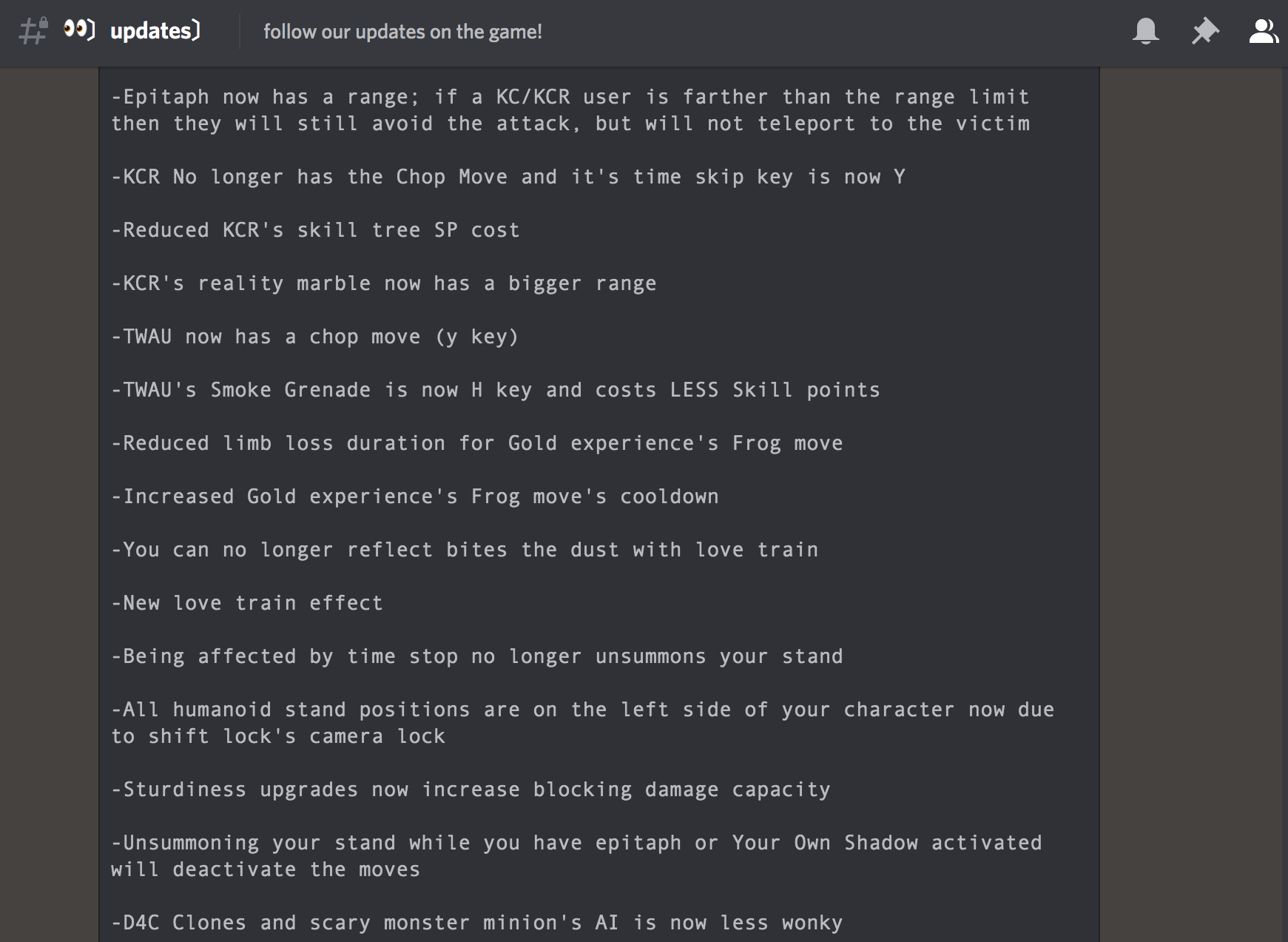Click the "New love train effect" line
Image resolution: width=1288 pixels, height=942 pixels.
pos(247,603)
